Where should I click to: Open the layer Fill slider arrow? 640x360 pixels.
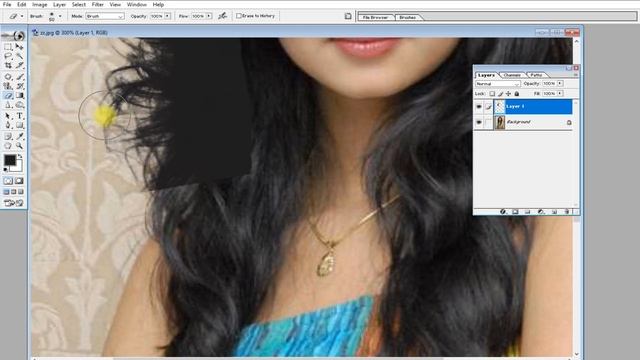pyautogui.click(x=560, y=93)
